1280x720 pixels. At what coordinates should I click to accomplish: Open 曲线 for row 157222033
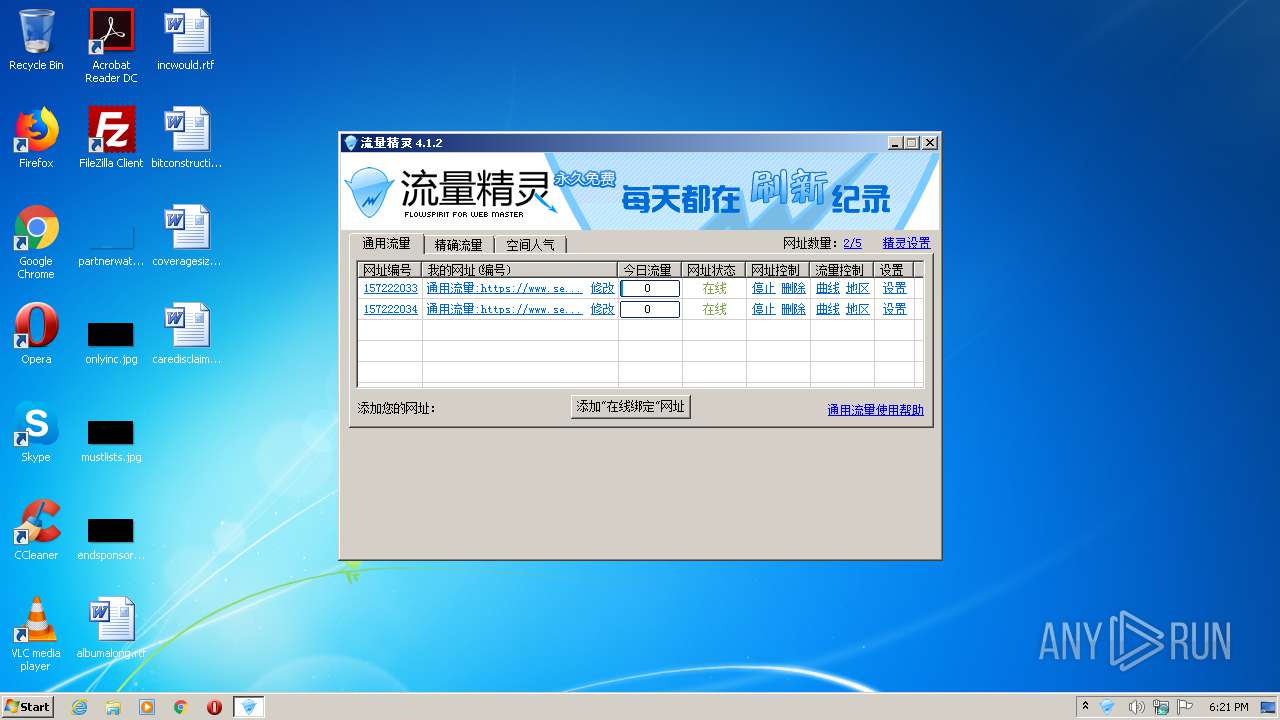(828, 288)
